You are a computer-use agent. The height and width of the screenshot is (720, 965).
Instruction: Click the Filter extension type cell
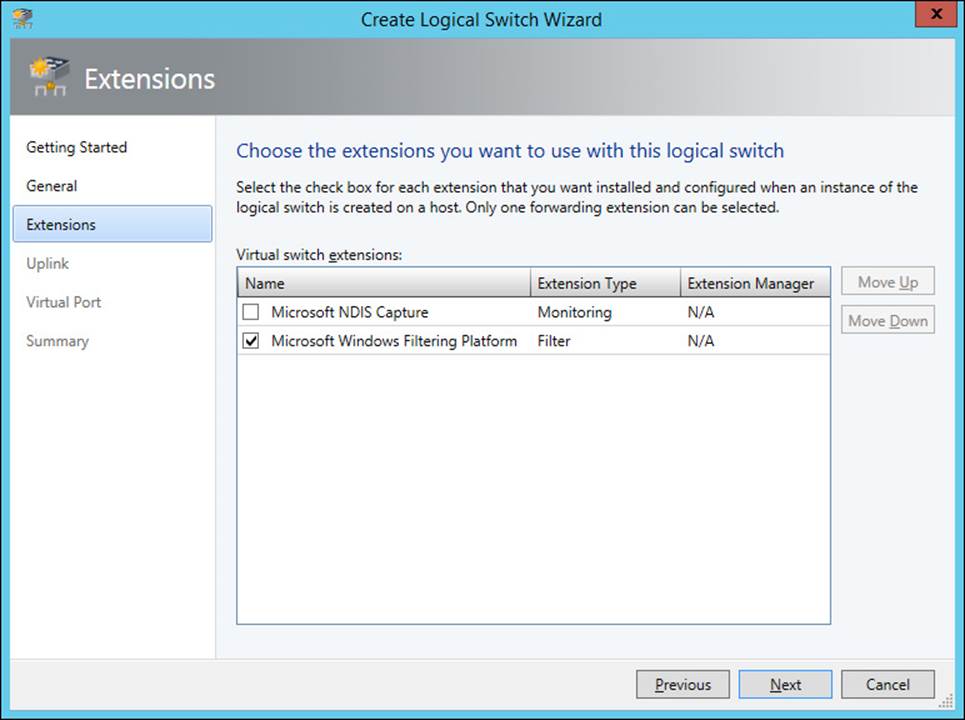554,341
